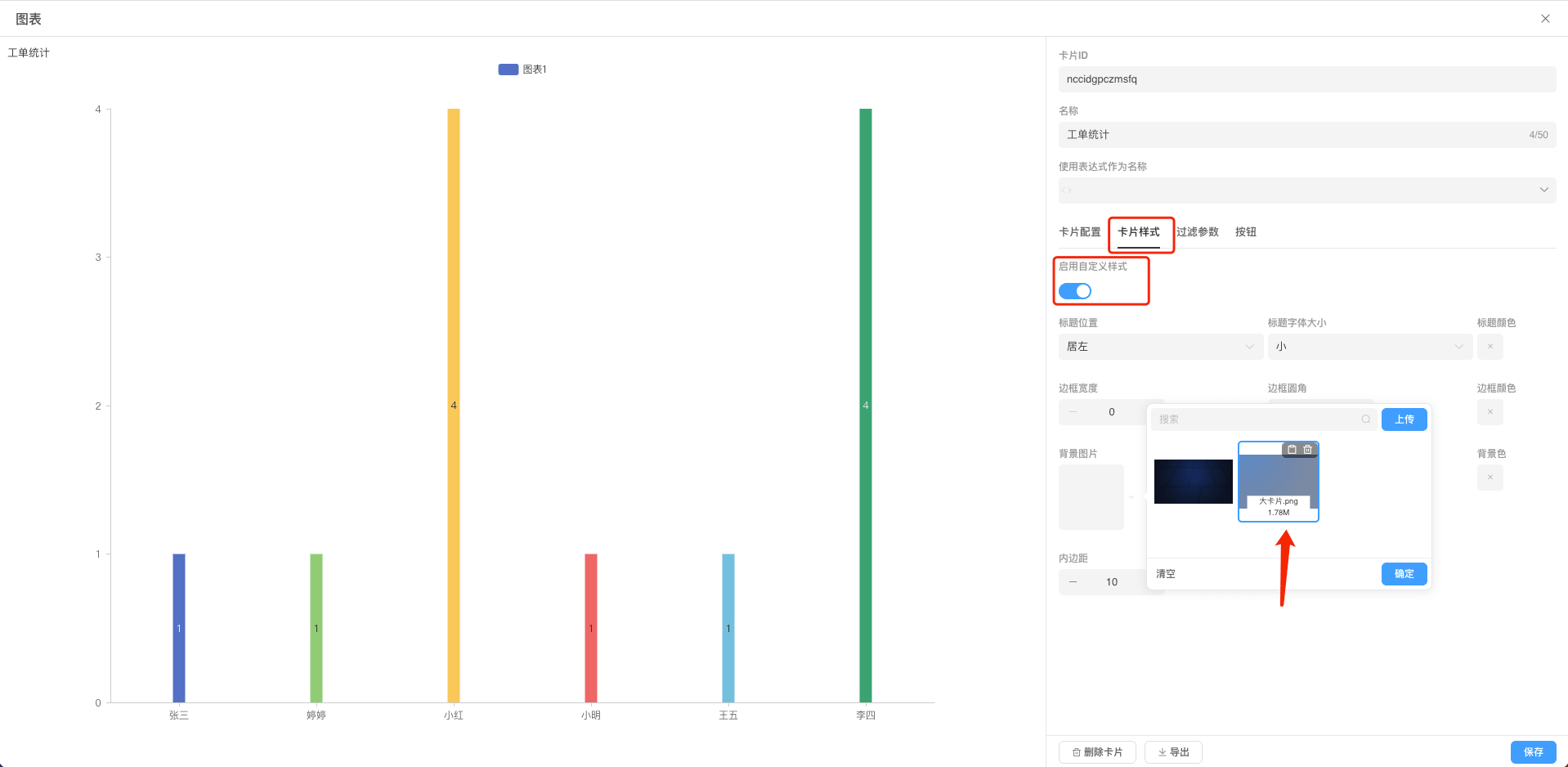Open the 过滤参数 tab
This screenshot has height=767, width=1568.
pyautogui.click(x=1198, y=232)
